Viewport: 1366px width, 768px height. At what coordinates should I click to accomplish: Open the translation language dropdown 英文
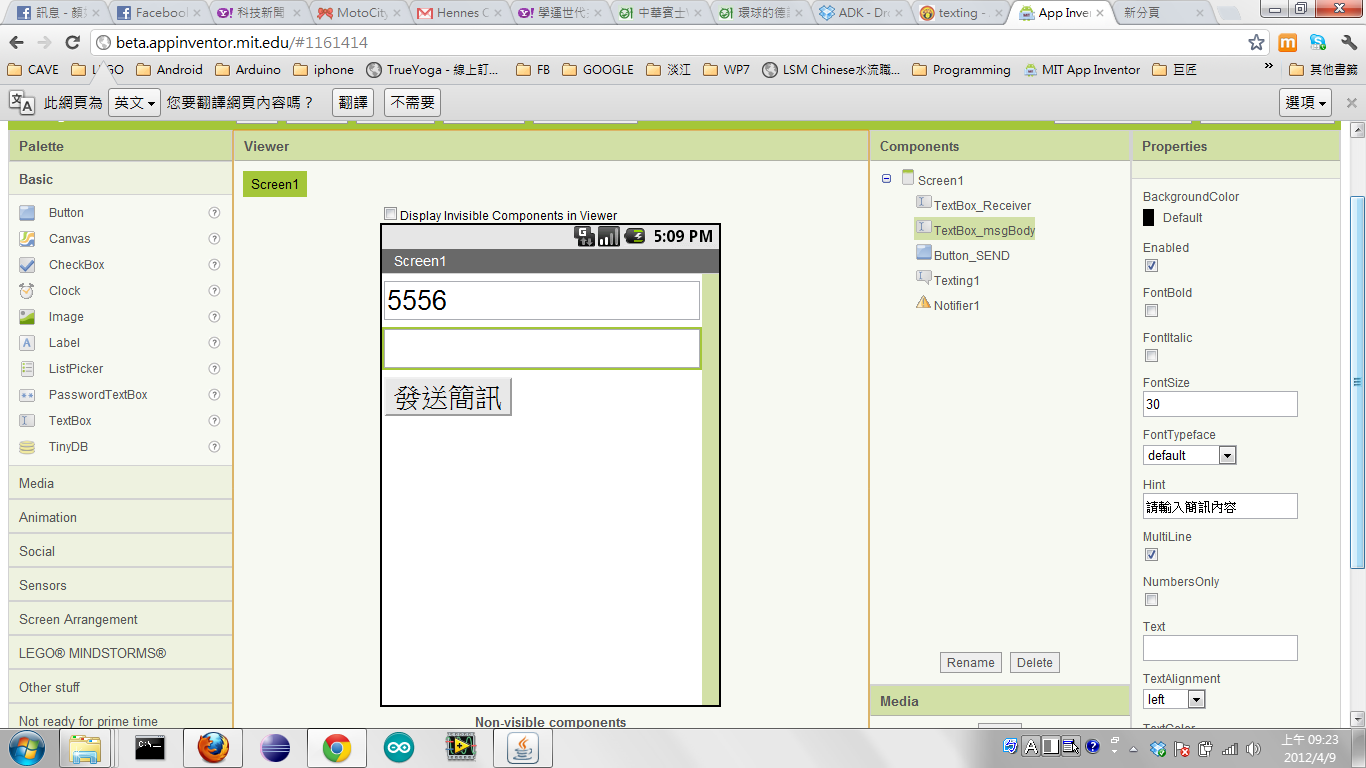[x=134, y=103]
